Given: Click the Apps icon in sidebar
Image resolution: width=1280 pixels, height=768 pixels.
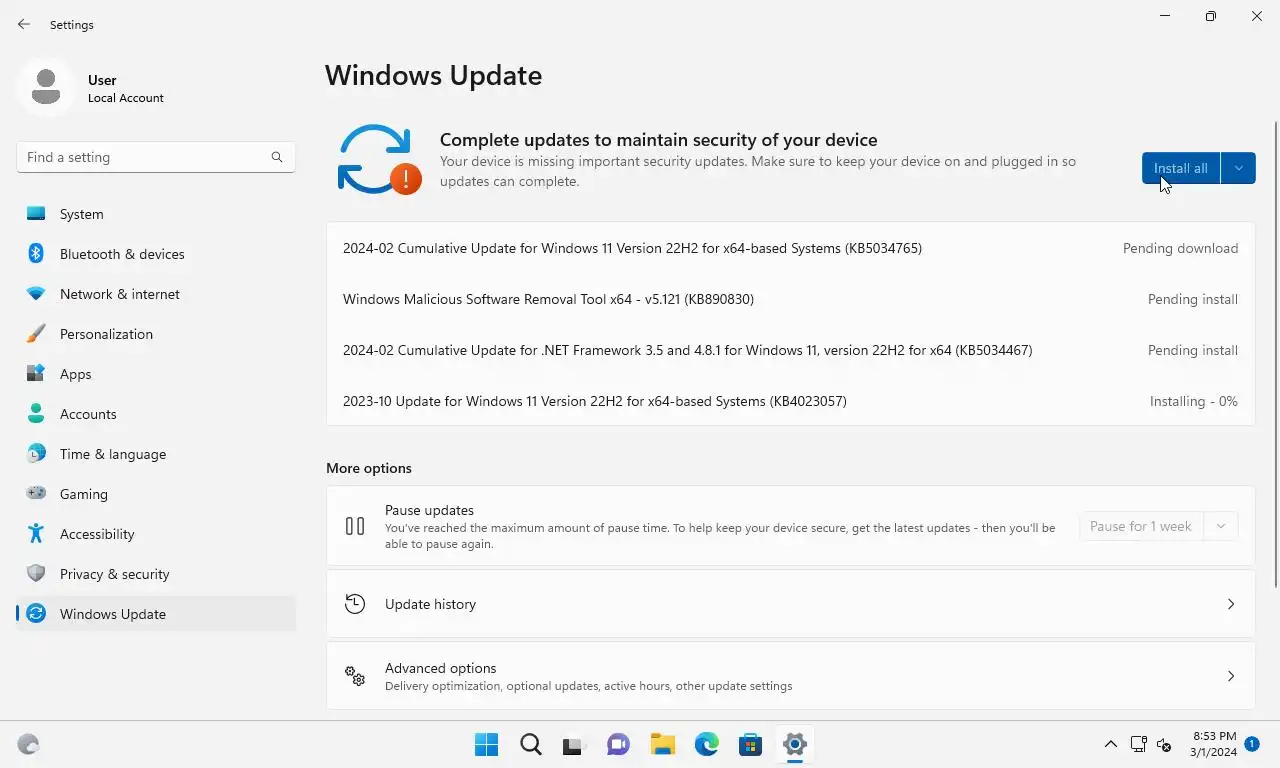Looking at the screenshot, I should click(36, 374).
